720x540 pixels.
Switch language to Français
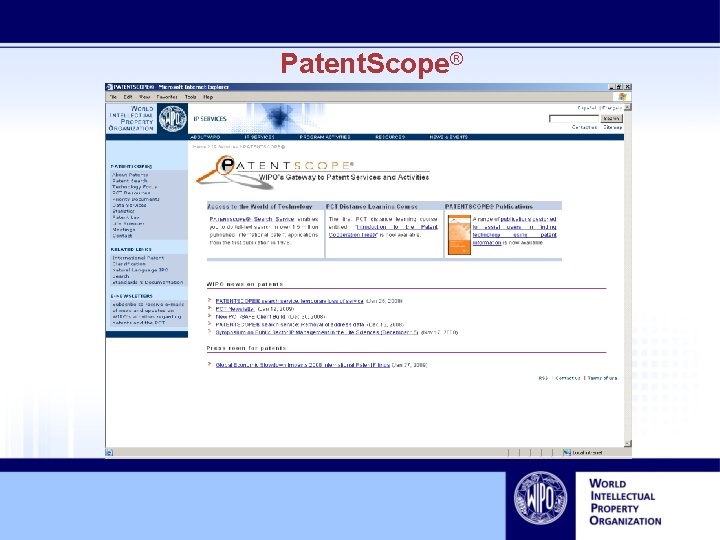pos(612,108)
